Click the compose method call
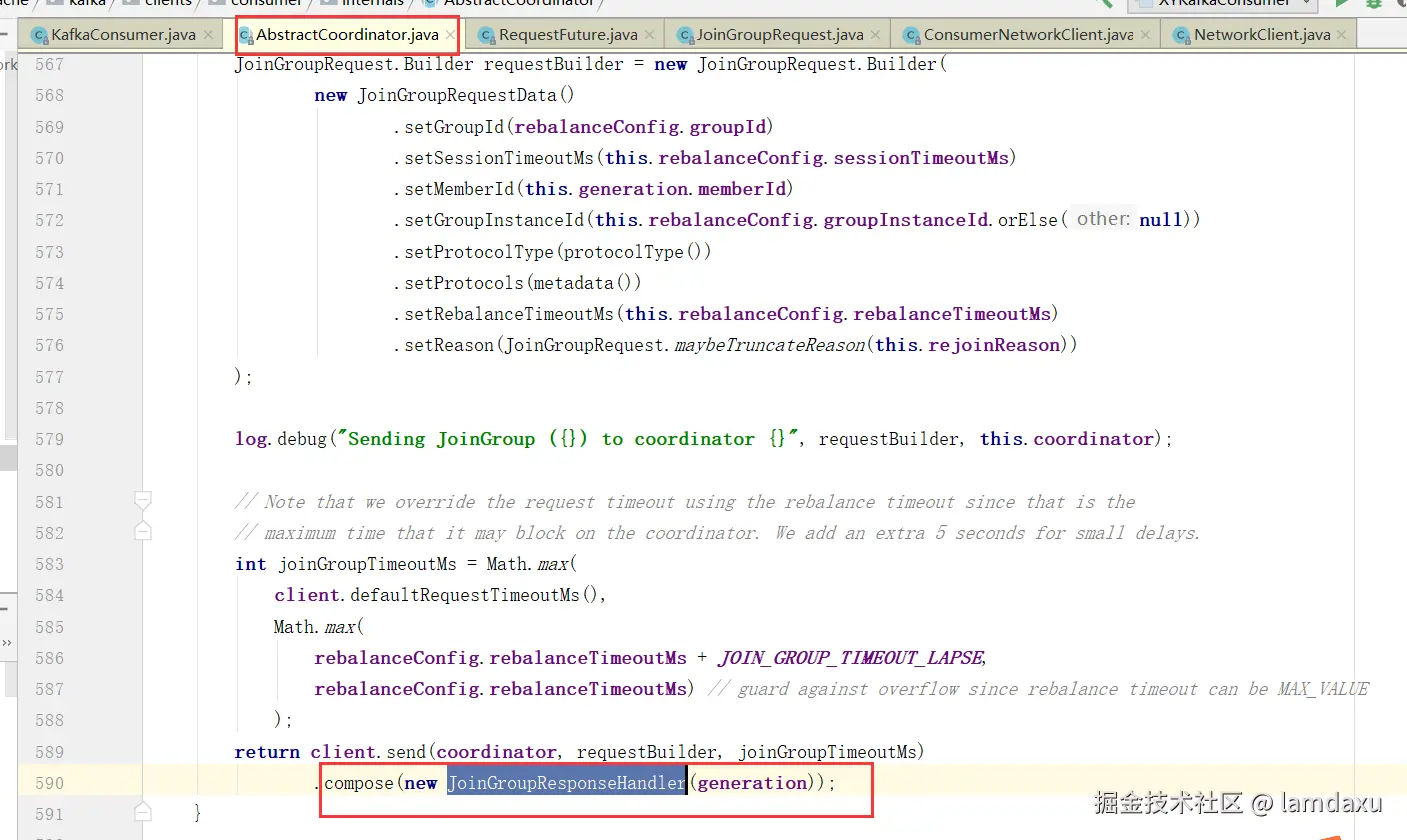Screen dimensions: 1407x840 (358, 783)
